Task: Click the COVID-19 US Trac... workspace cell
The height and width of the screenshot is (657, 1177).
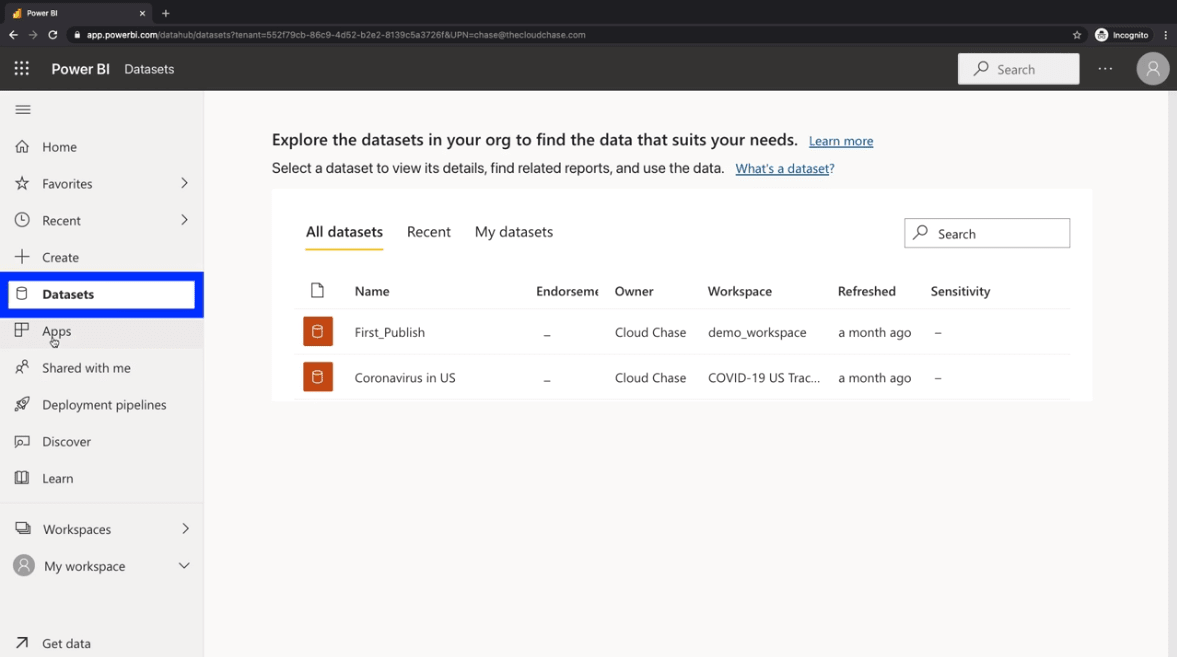Action: click(x=763, y=378)
